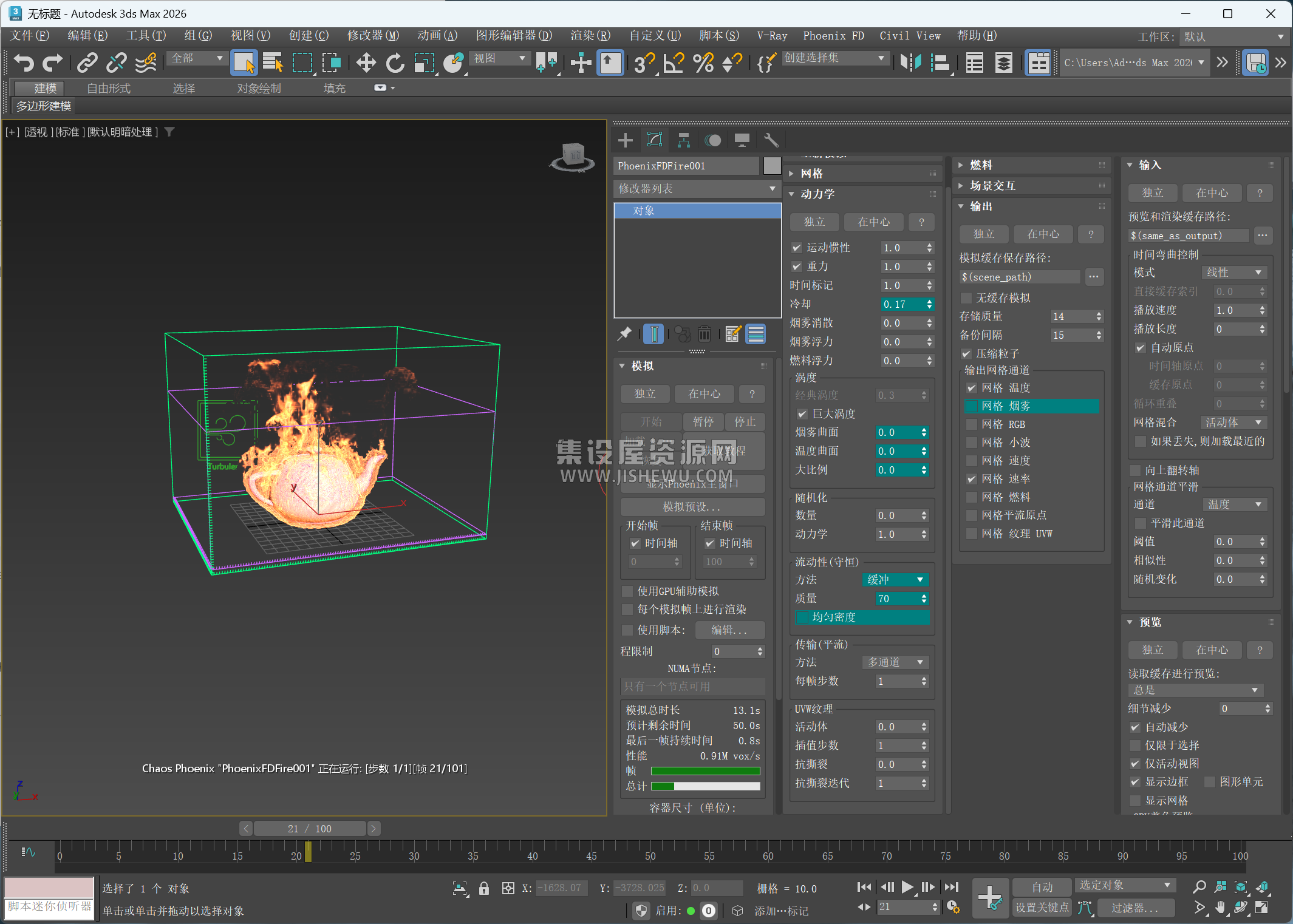The height and width of the screenshot is (924, 1293).
Task: Open the 工作区 默认 dropdown
Action: 1234,36
